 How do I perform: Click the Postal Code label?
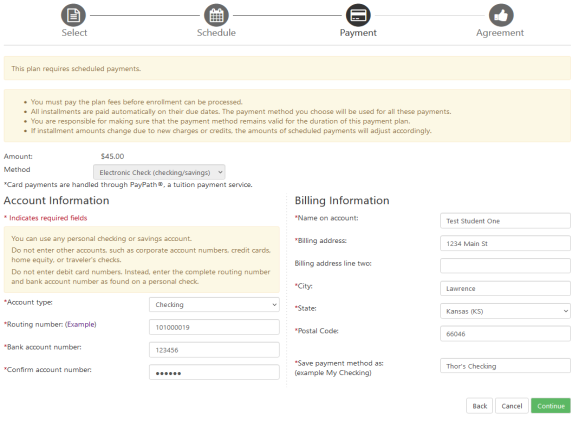(x=316, y=331)
